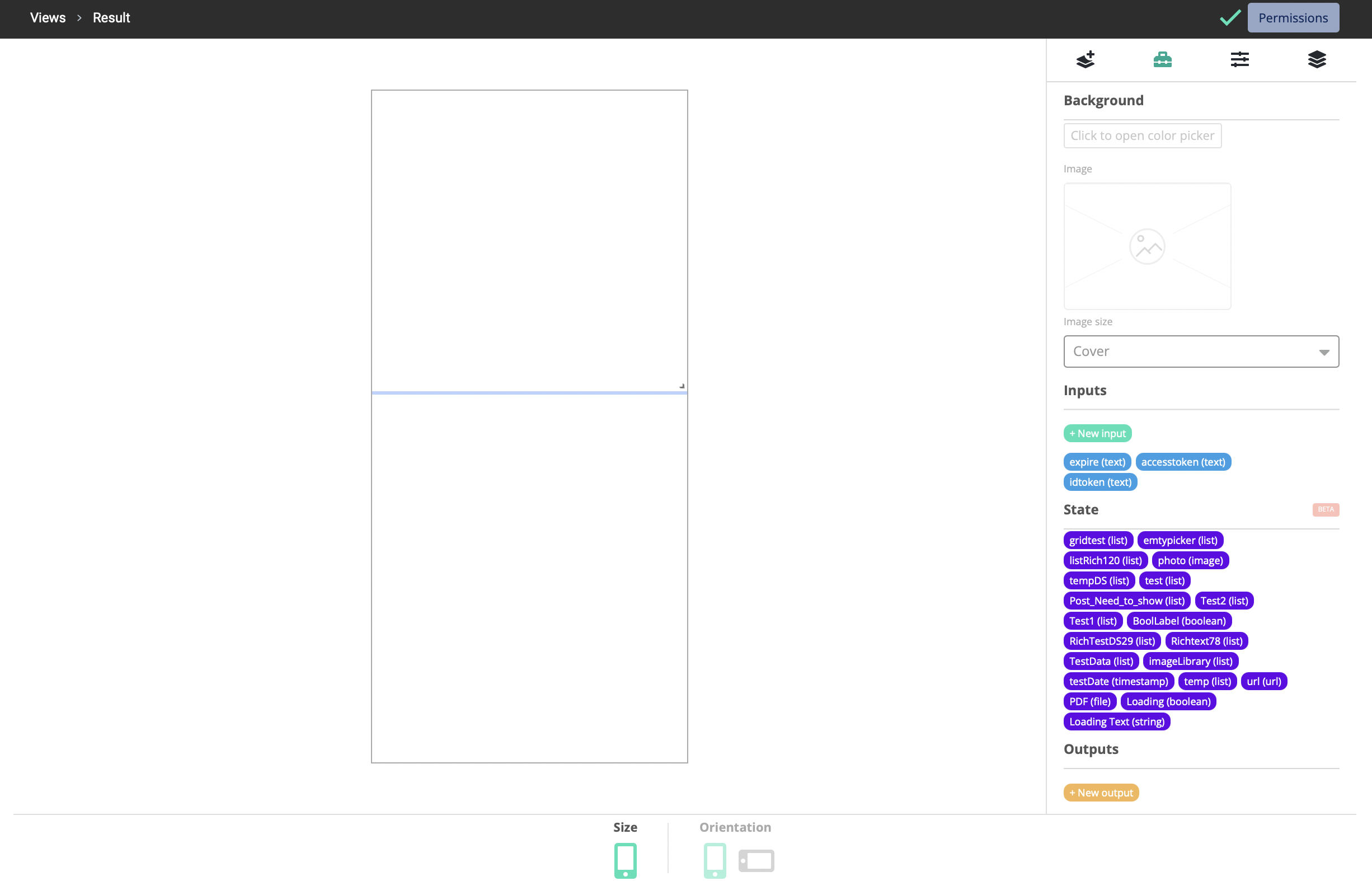Click the PDF file state tag

click(x=1090, y=701)
